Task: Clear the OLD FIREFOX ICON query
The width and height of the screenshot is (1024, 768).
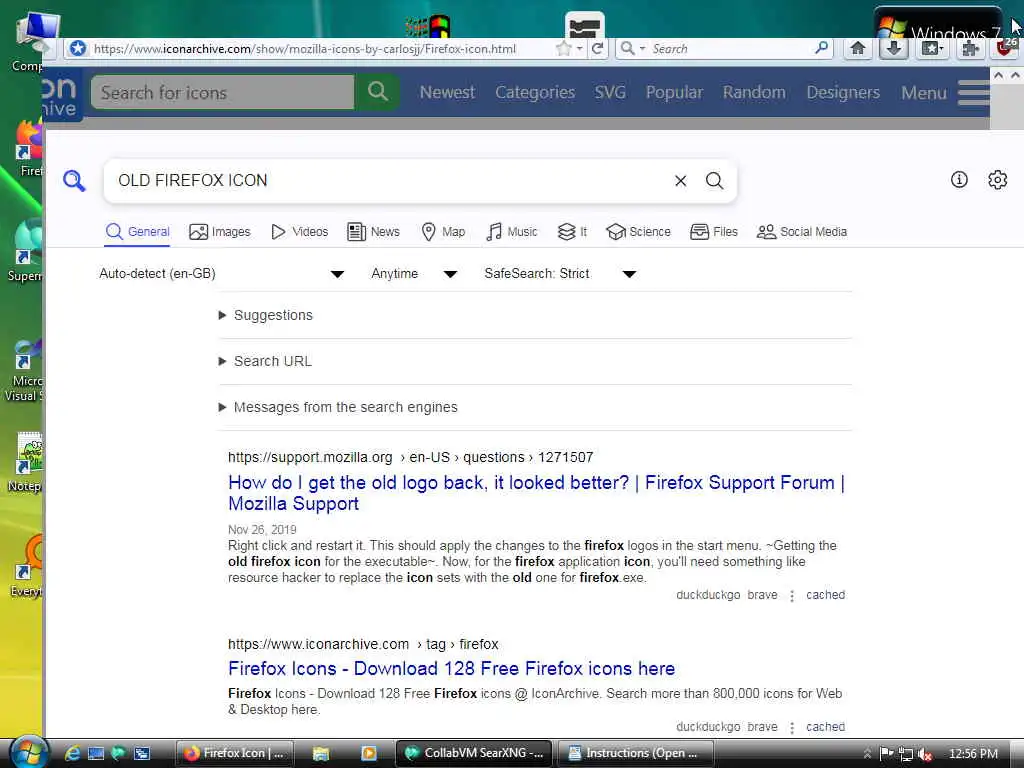Action: pos(680,181)
